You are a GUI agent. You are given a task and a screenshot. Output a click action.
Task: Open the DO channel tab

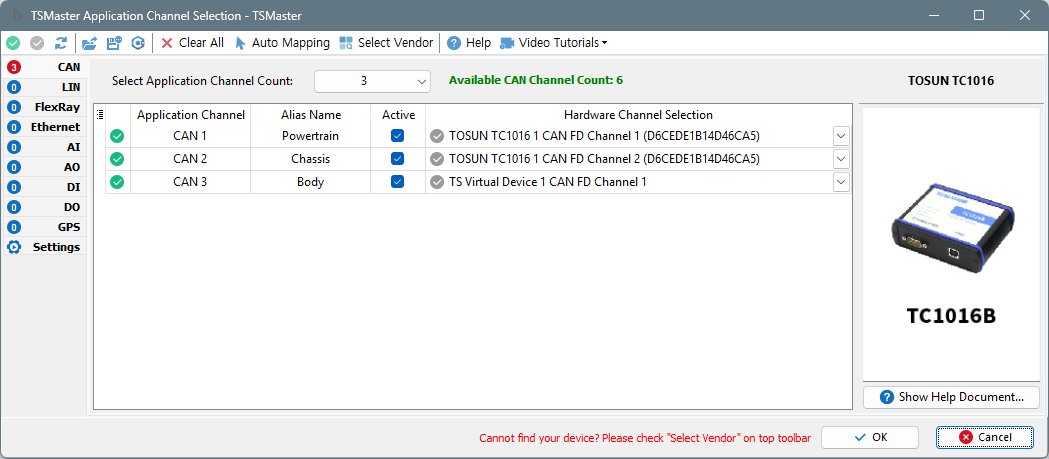[44, 207]
